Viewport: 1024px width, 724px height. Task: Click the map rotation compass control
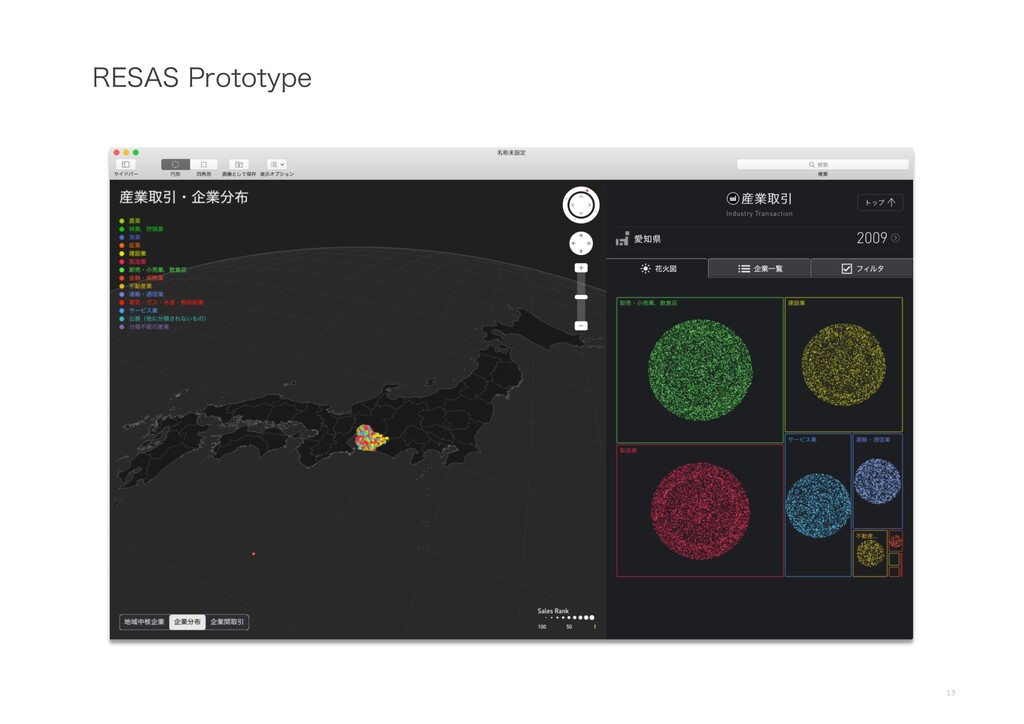coord(581,205)
